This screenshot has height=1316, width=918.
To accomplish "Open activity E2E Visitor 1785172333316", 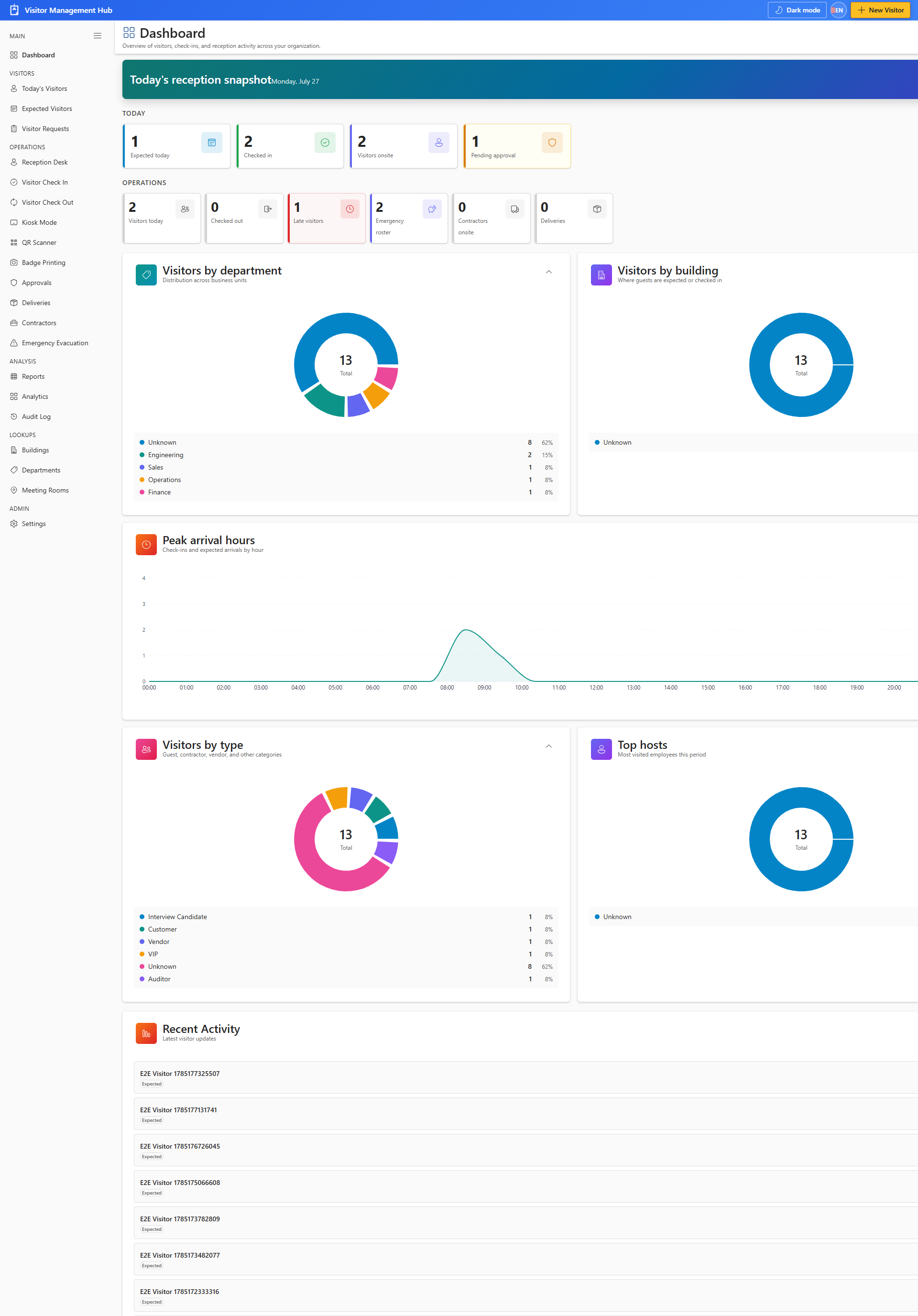I will [x=526, y=1295].
